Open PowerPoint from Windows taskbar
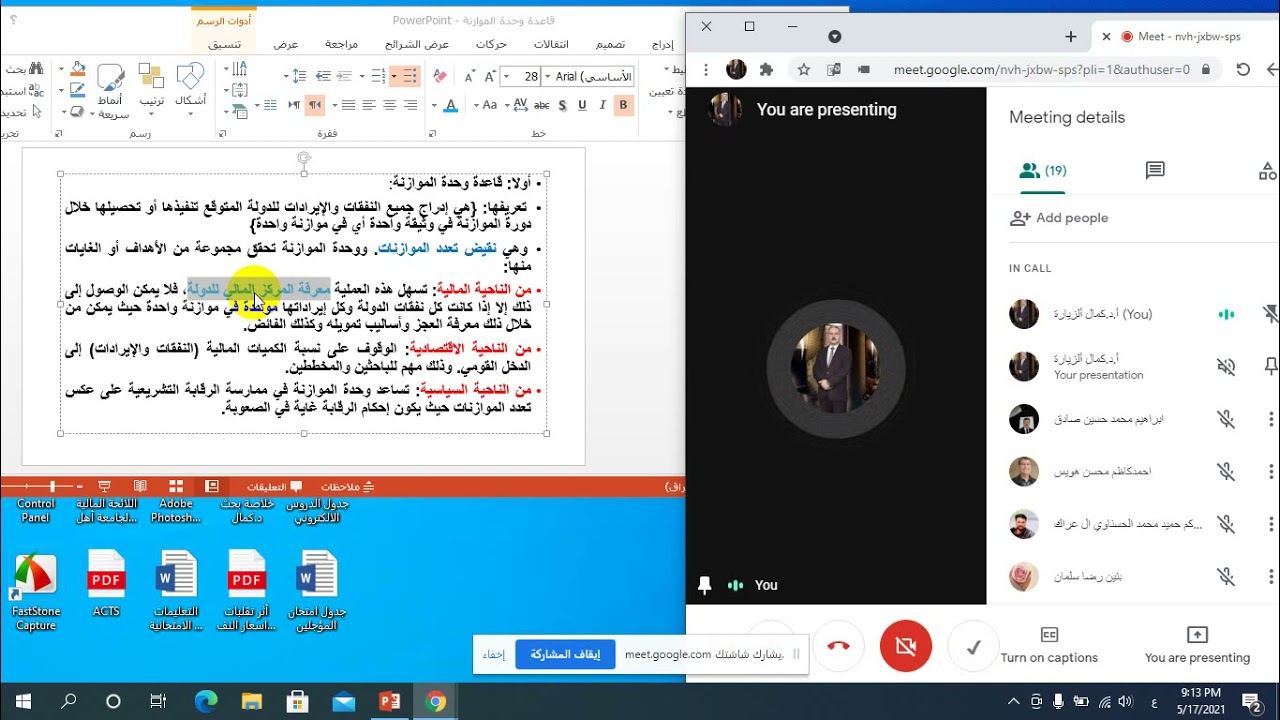This screenshot has height=720, width=1280. pos(390,701)
